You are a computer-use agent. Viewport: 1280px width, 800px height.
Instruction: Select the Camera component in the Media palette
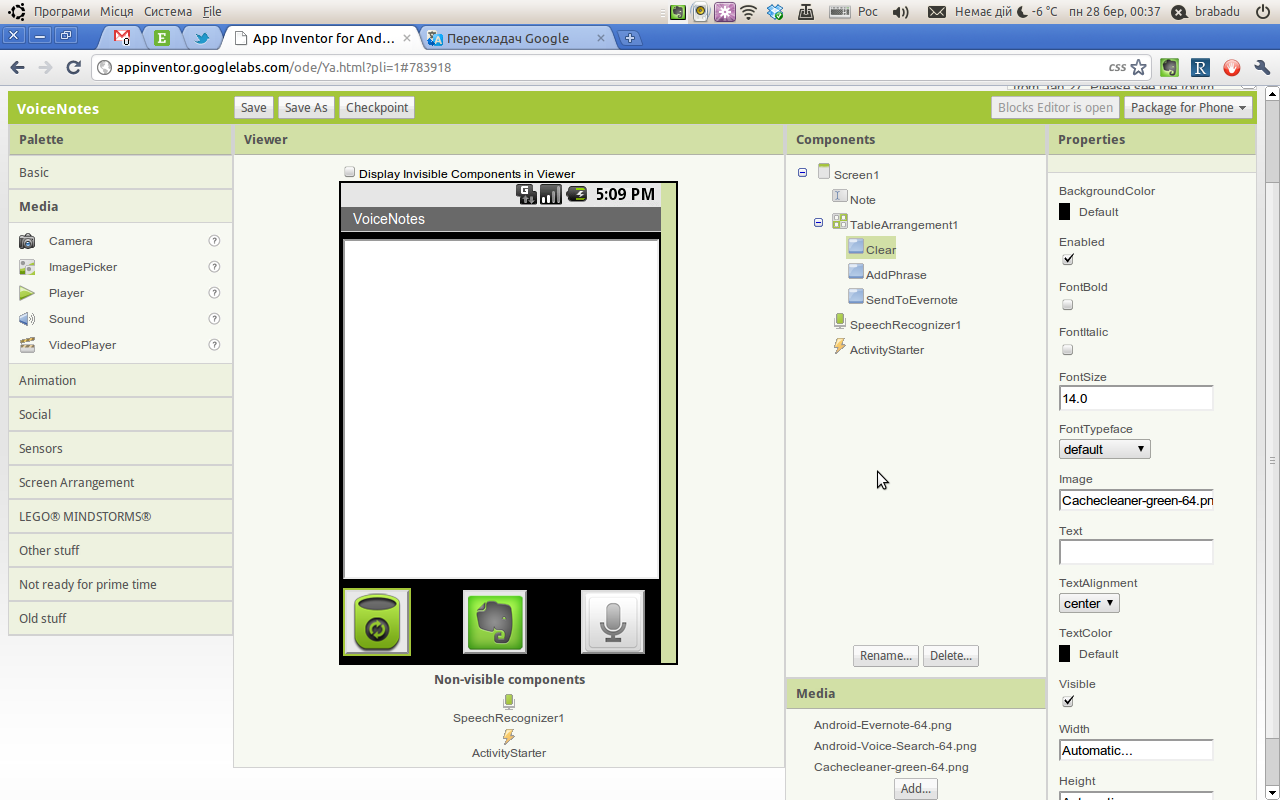pyautogui.click(x=70, y=240)
